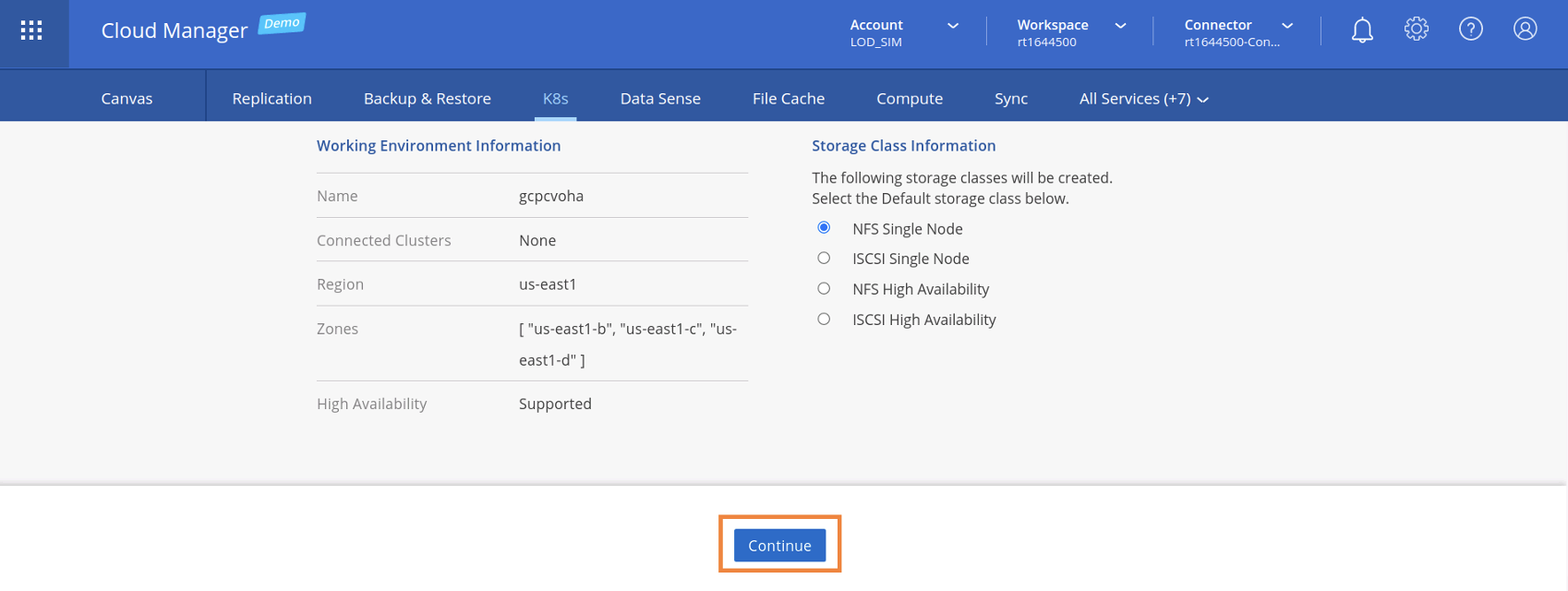Open the Sync tab

tap(1011, 99)
